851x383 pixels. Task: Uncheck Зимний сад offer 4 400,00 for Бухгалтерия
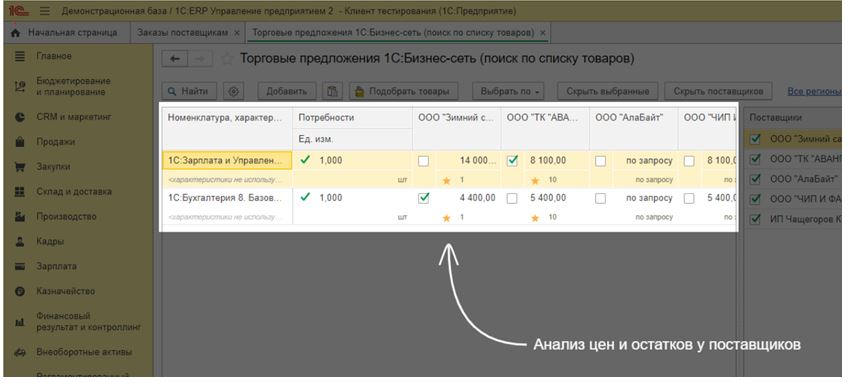[423, 198]
